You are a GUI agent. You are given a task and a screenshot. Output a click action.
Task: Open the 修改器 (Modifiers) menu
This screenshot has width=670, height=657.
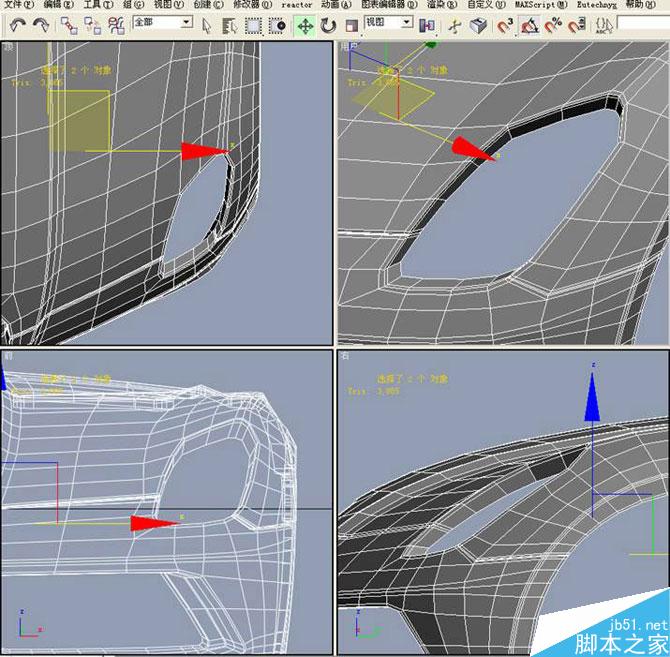pos(253,5)
